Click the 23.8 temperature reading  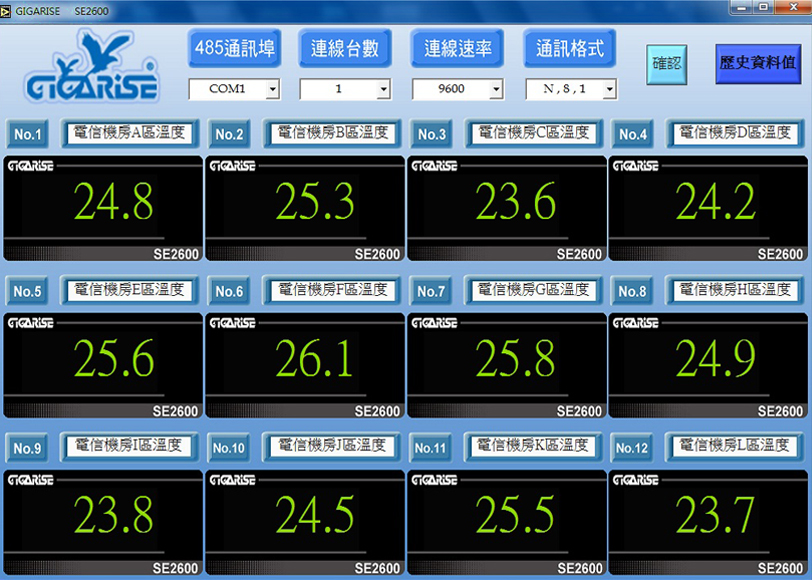tap(113, 515)
